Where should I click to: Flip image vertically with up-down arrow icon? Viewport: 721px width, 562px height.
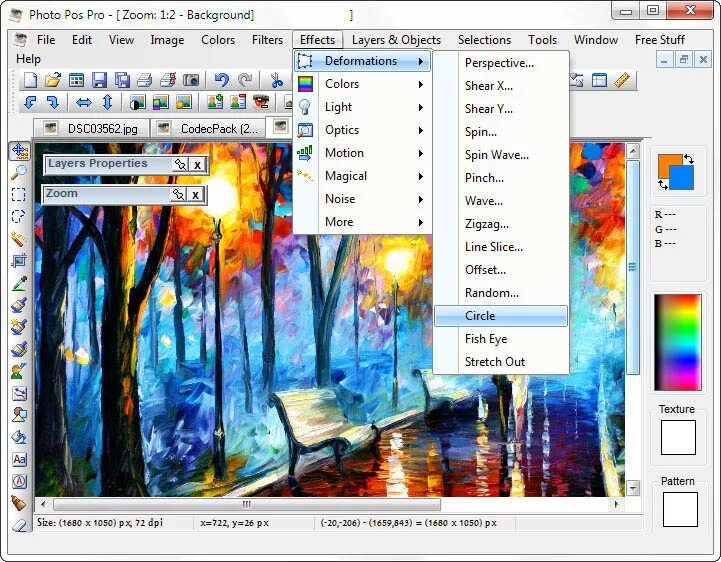107,102
